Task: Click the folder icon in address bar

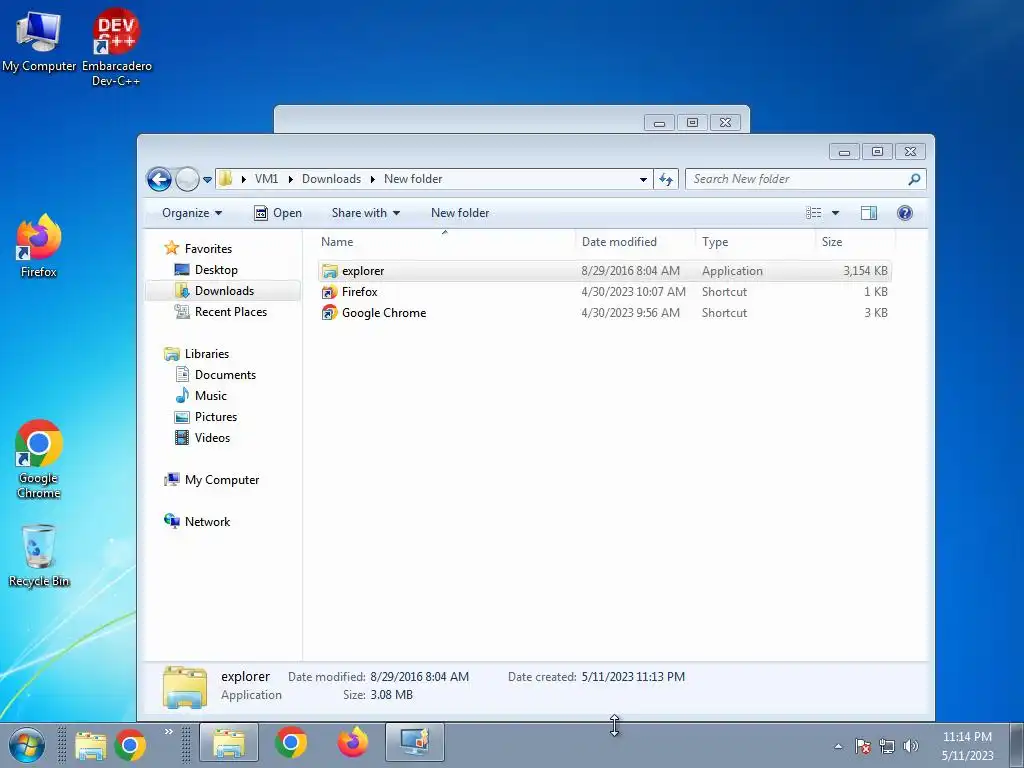Action: [225, 179]
